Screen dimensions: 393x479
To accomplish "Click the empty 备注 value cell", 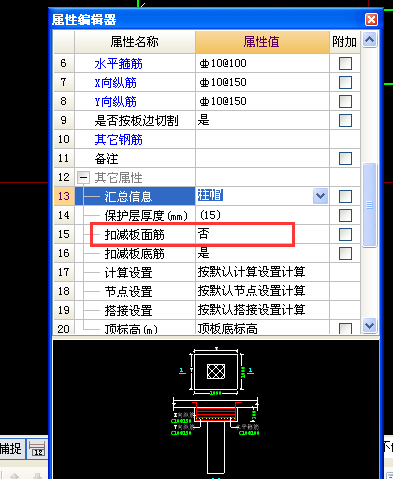I will [262, 158].
